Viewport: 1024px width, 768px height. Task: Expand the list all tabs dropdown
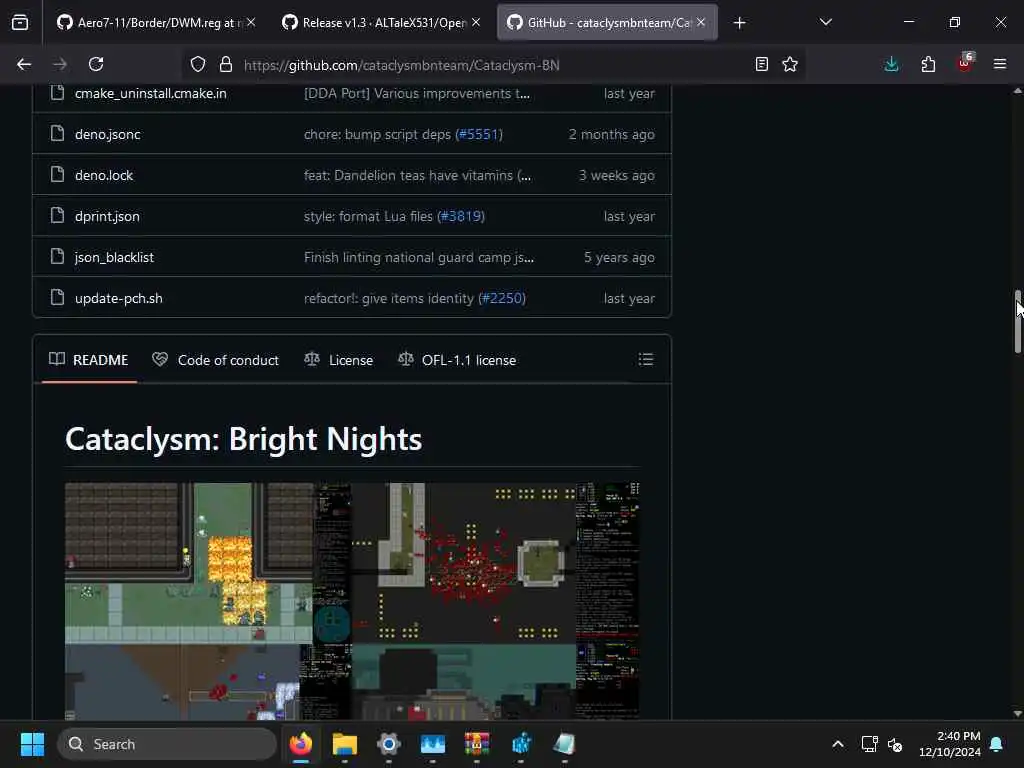click(x=825, y=23)
